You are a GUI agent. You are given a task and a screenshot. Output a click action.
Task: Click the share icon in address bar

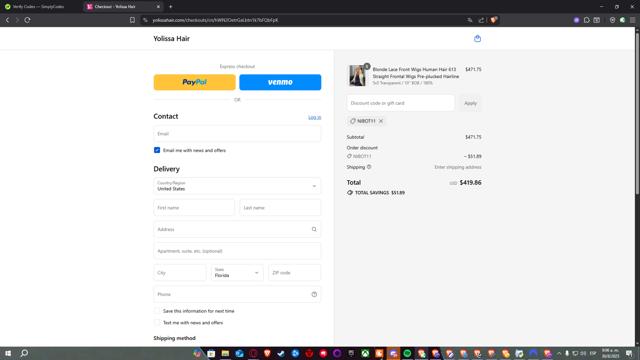(x=481, y=20)
